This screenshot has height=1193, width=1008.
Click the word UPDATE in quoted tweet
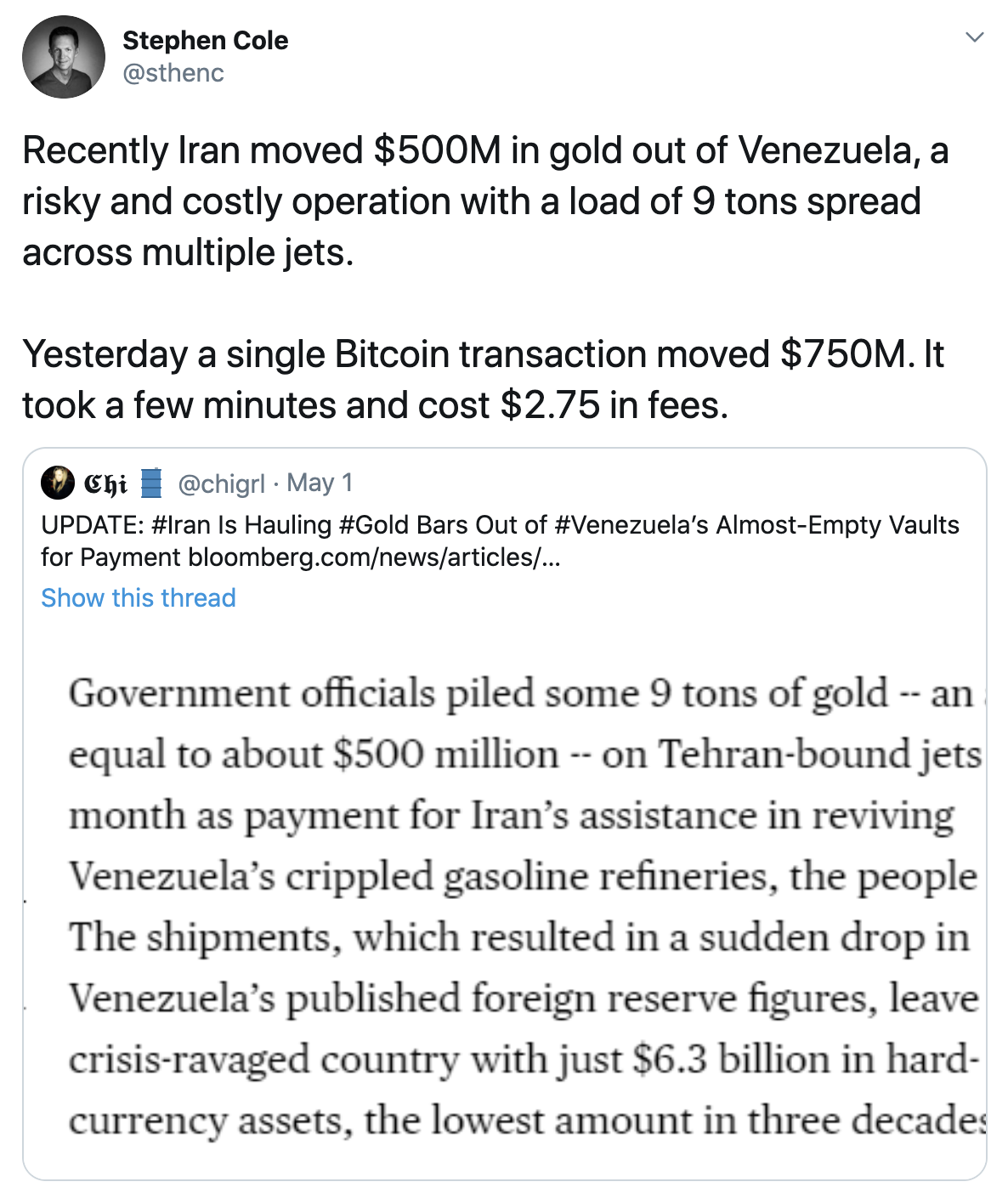[92, 525]
